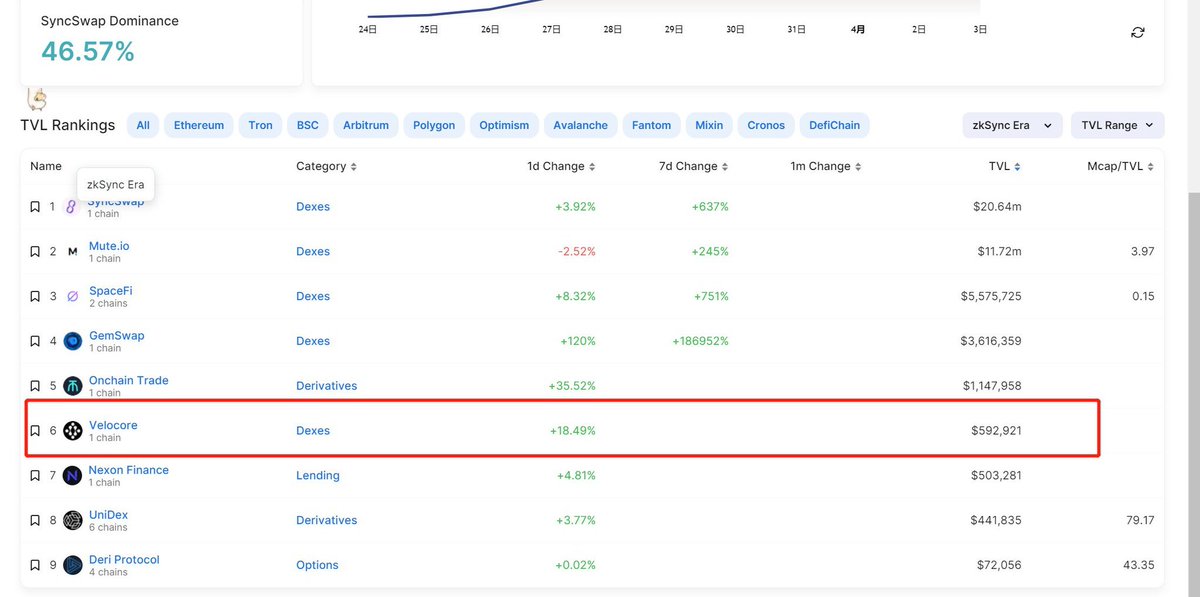Bookmark the SpaceFi row
Screen dimensions: 1200x597
click(x=35, y=296)
